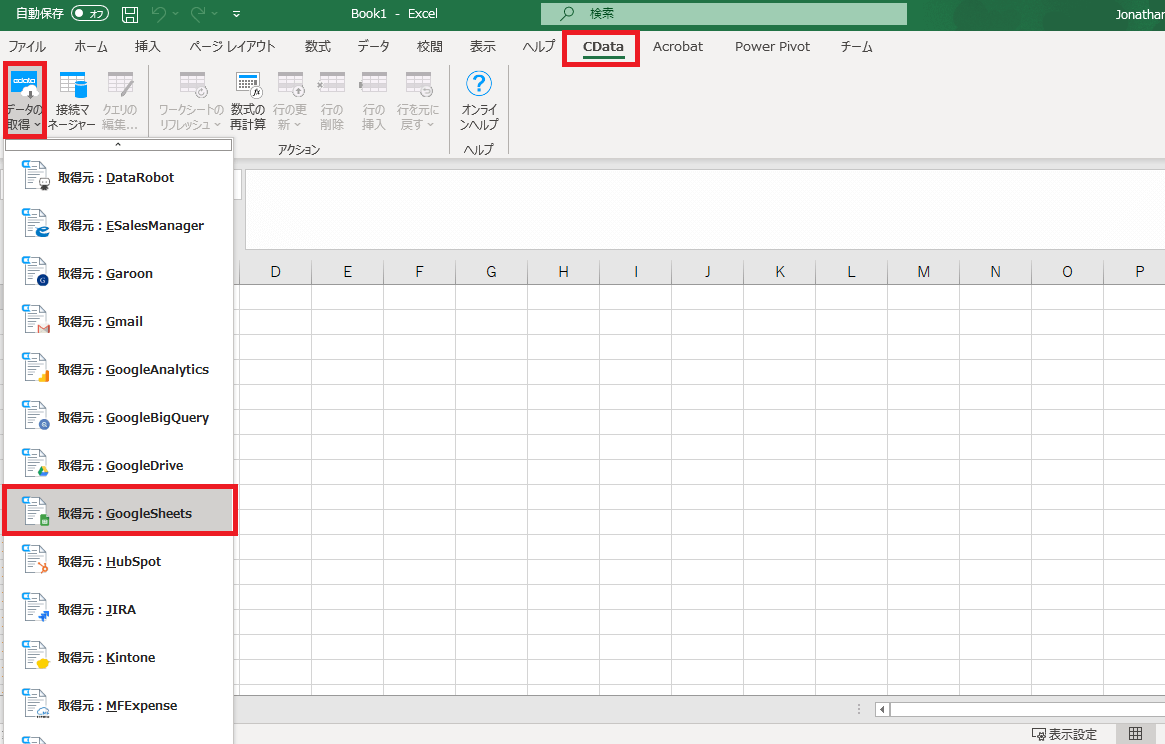Switch to the Acrobat tab
The height and width of the screenshot is (744, 1165).
point(678,46)
